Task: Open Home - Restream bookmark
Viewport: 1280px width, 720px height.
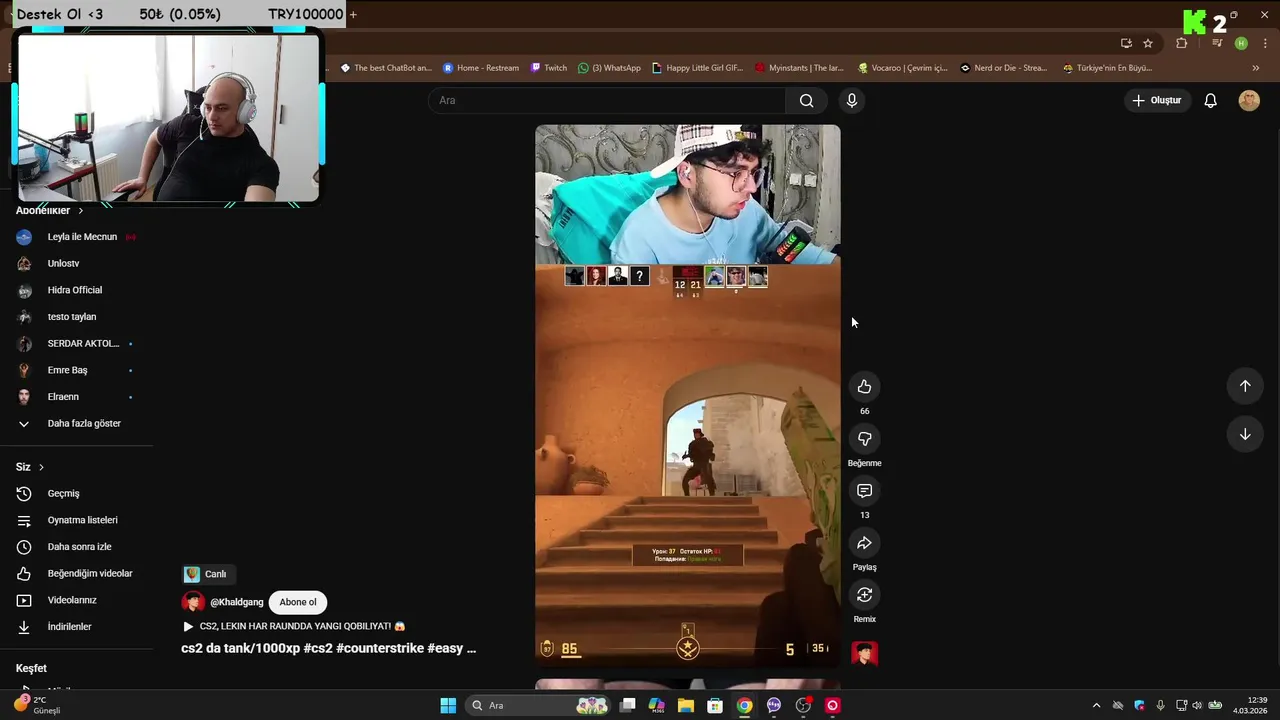Action: coord(481,68)
